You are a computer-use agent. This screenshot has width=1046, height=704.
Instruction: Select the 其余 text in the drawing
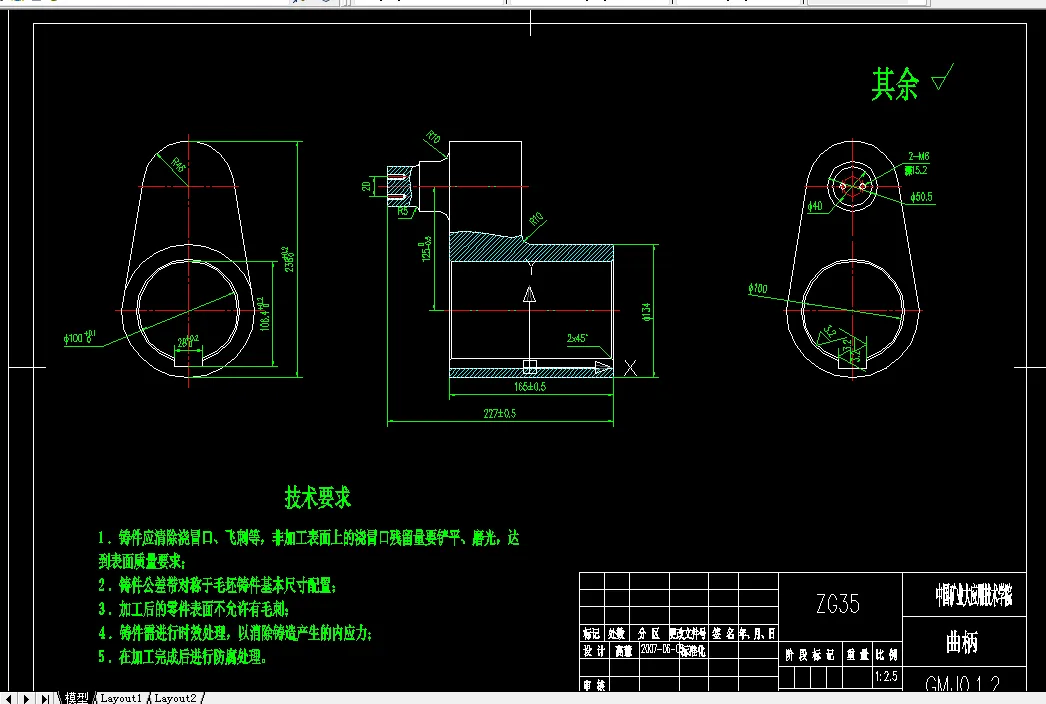pos(895,84)
